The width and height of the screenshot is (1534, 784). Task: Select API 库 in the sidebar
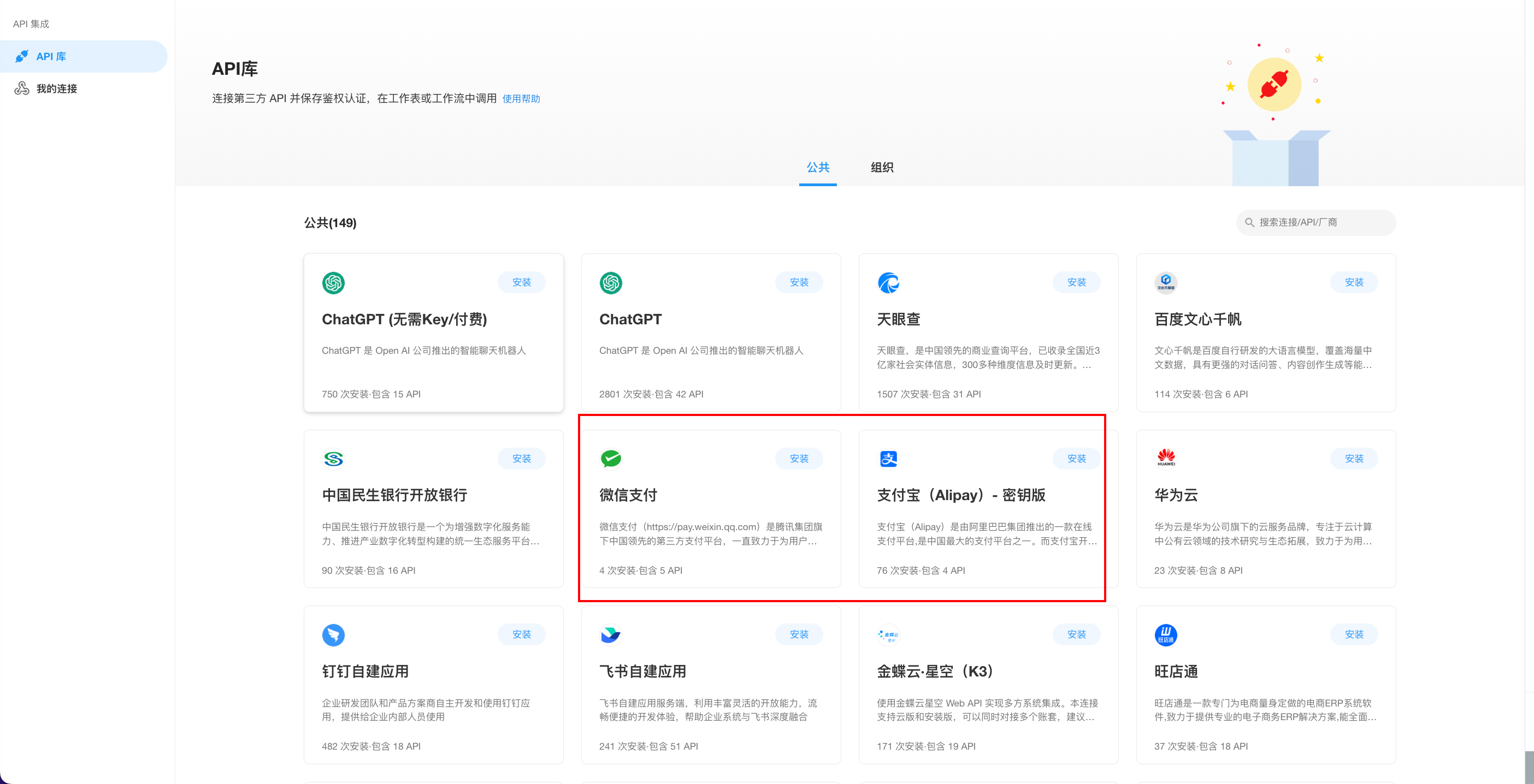pos(51,57)
